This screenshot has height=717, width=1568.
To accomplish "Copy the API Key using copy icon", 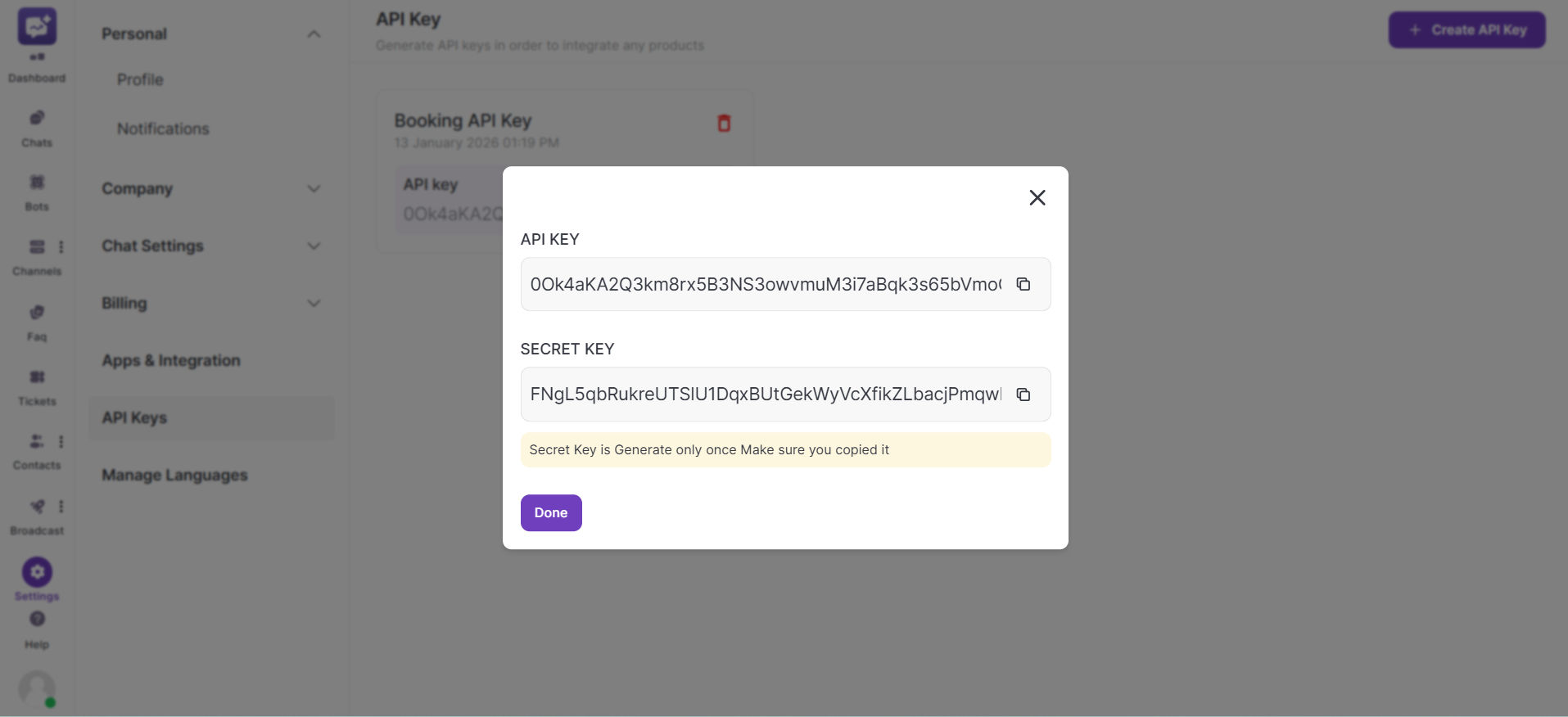I will (x=1023, y=284).
